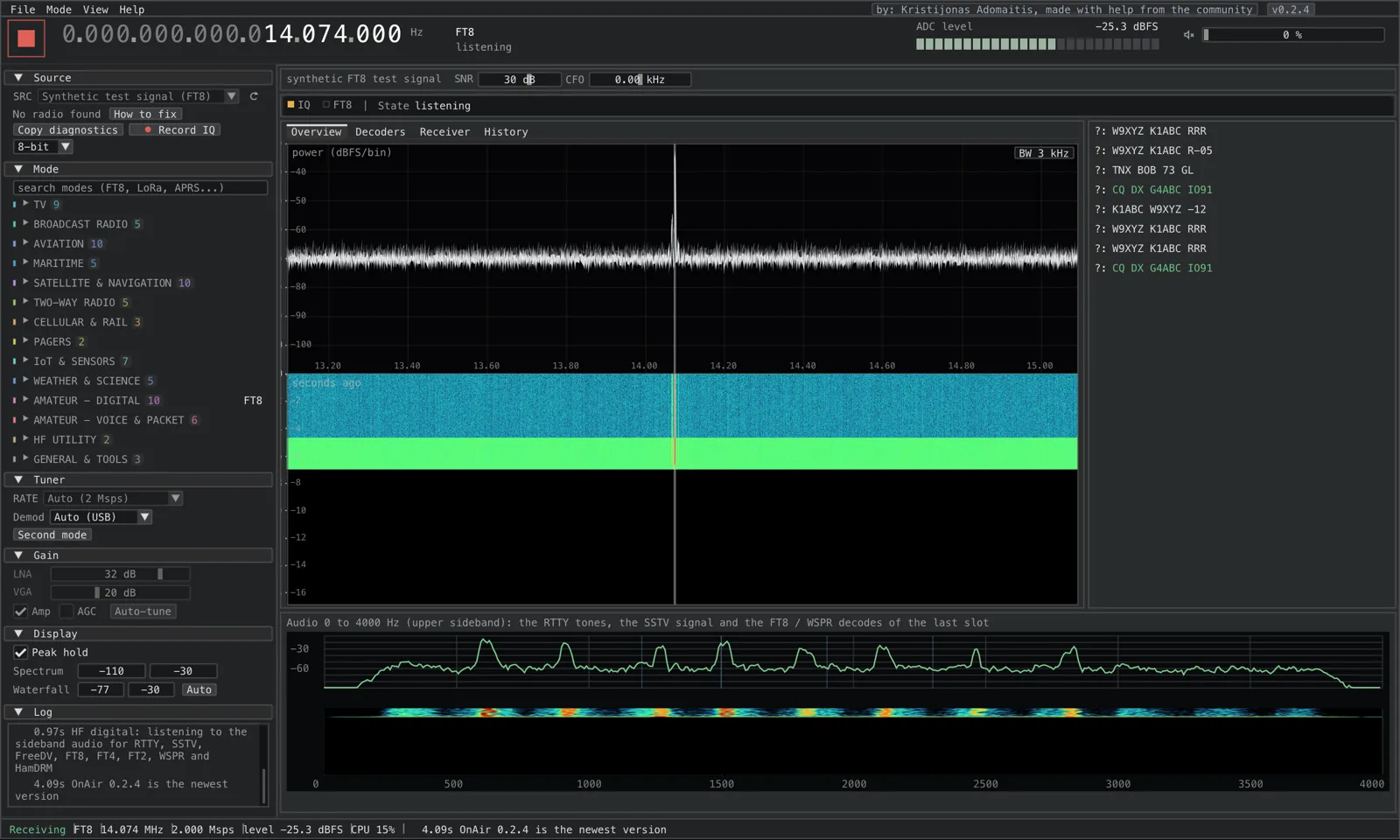Expand the MARITIME mode category
This screenshot has width=1400, height=840.
coord(25,263)
